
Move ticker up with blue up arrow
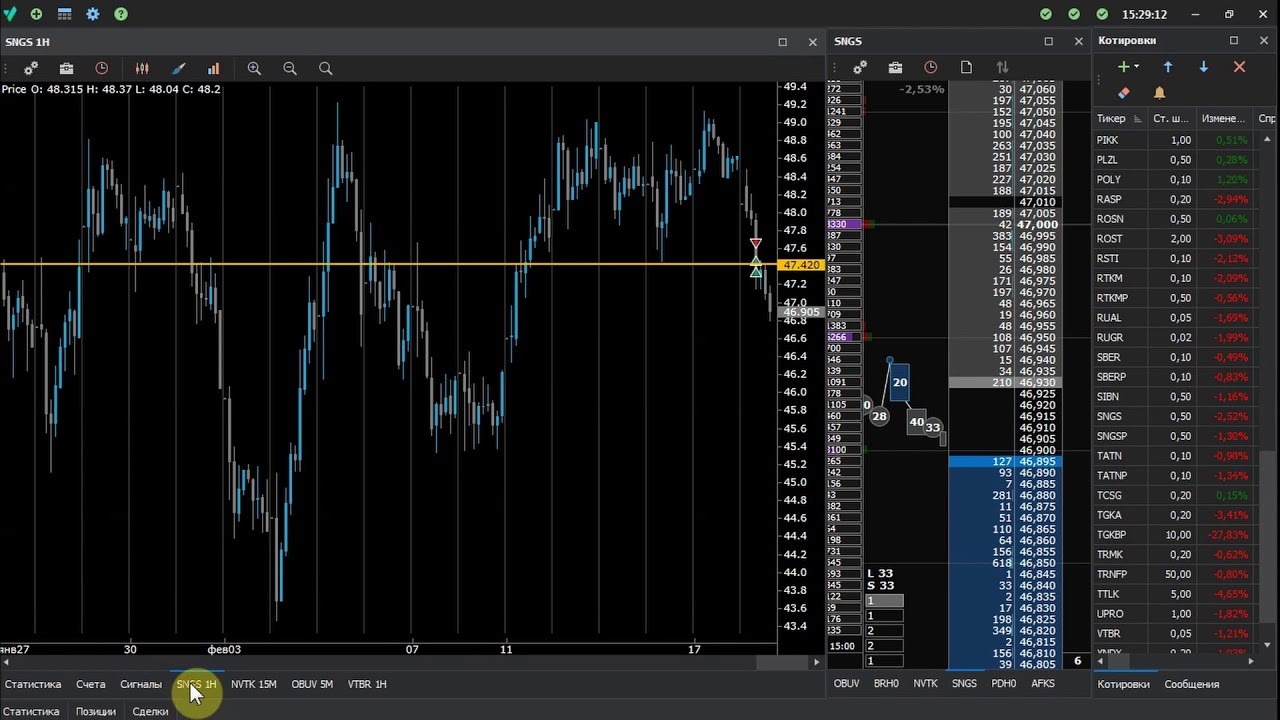pyautogui.click(x=1168, y=66)
